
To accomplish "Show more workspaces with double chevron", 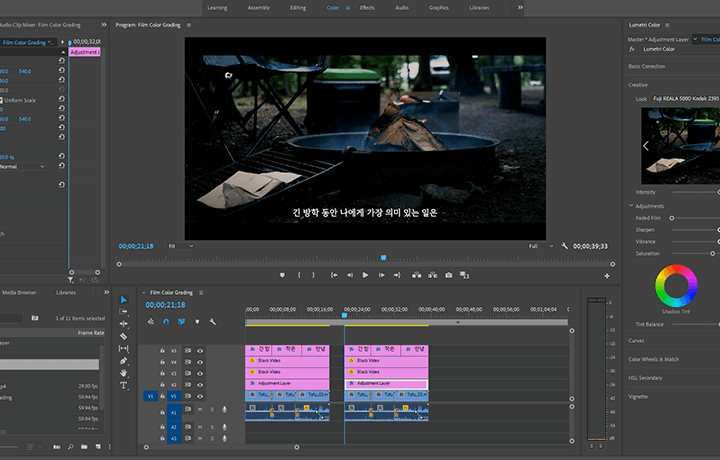I will (x=520, y=7).
